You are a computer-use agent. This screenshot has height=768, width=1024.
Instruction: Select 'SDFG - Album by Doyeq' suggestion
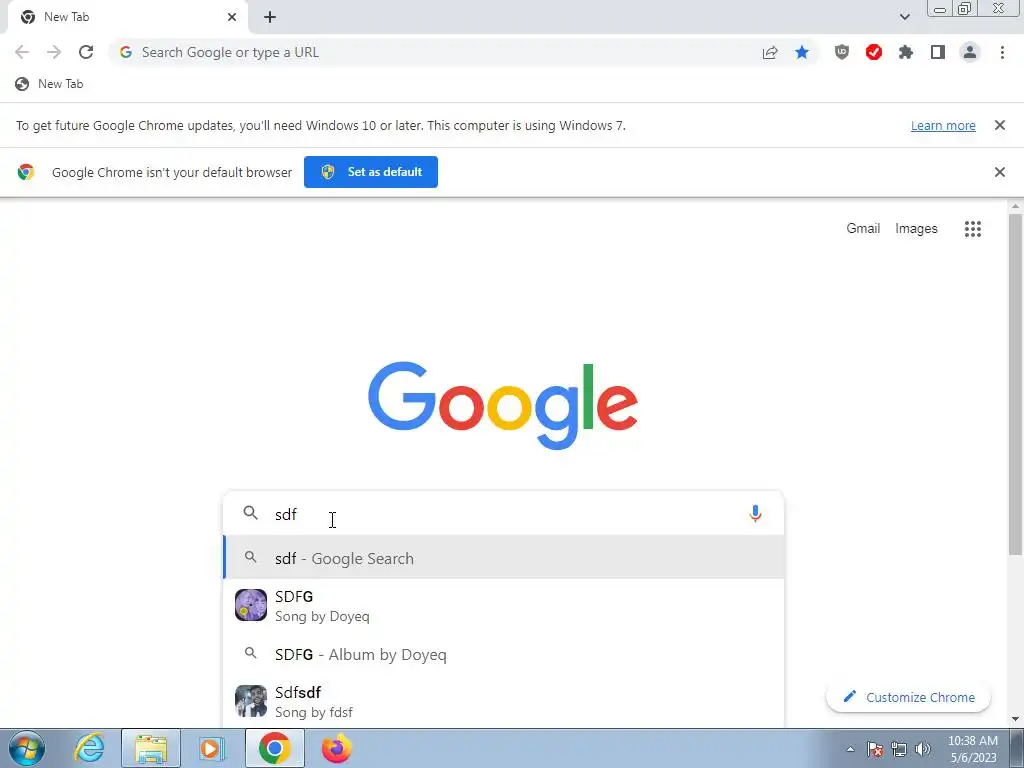tap(504, 654)
